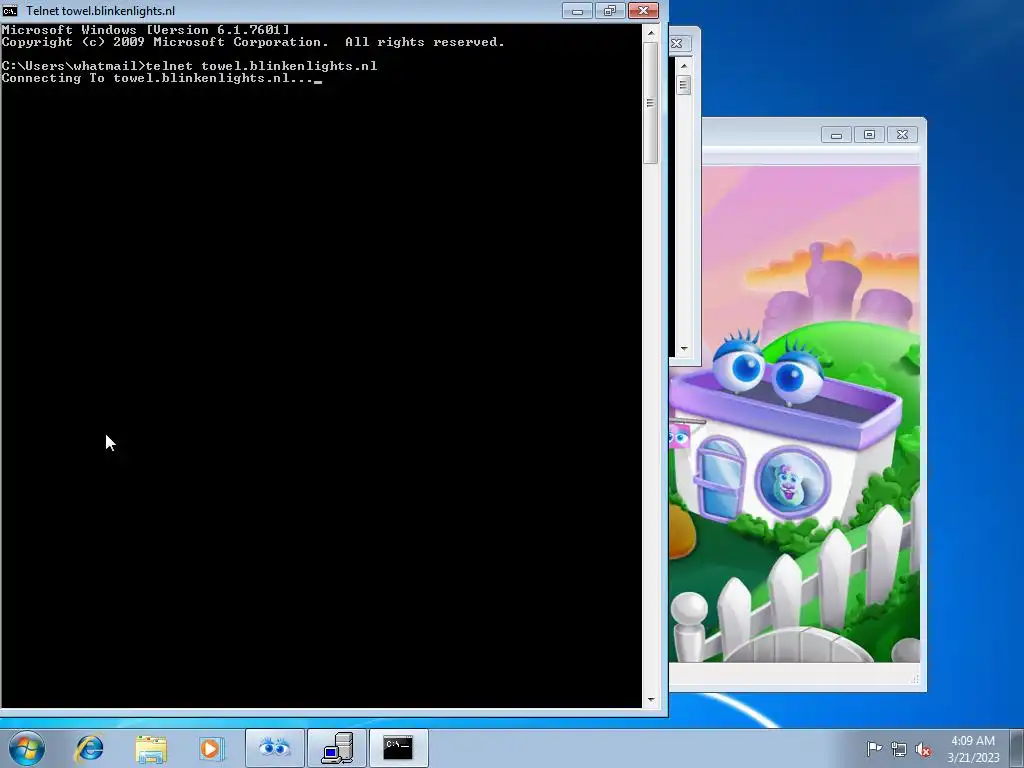Close the small window behind Telnet
This screenshot has height=768, width=1024.
click(678, 44)
